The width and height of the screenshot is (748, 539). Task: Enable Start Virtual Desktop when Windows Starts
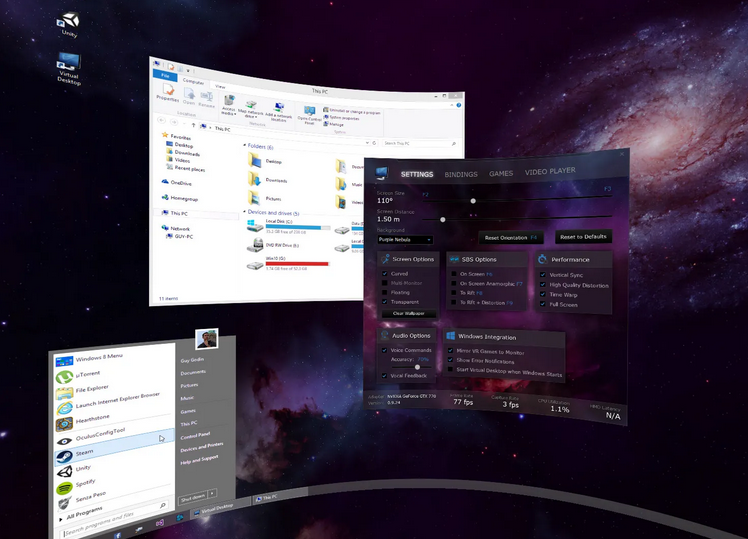coord(450,369)
